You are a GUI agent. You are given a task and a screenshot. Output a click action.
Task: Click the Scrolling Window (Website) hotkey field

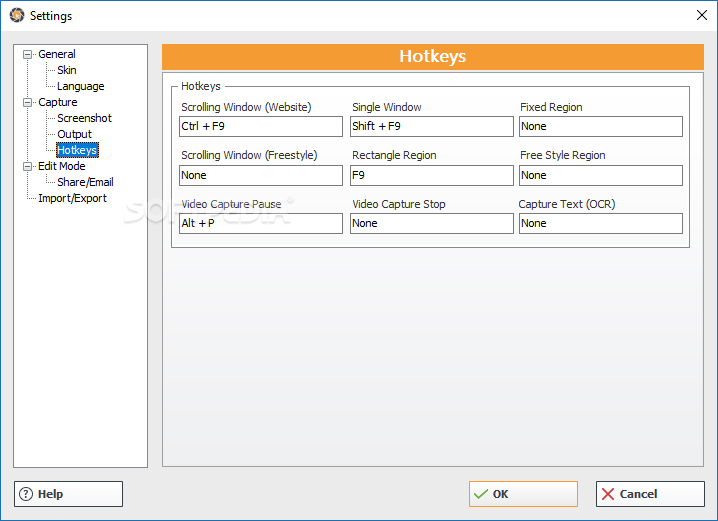(261, 126)
